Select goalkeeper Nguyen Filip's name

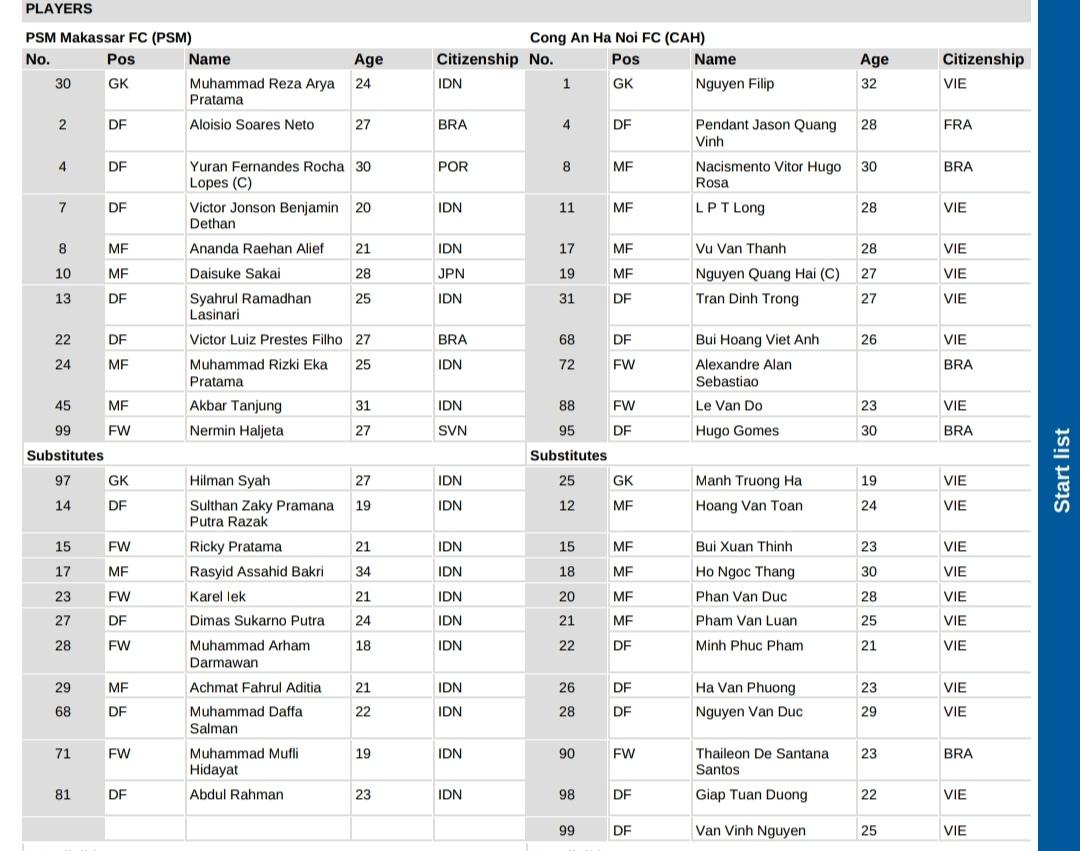coord(735,84)
